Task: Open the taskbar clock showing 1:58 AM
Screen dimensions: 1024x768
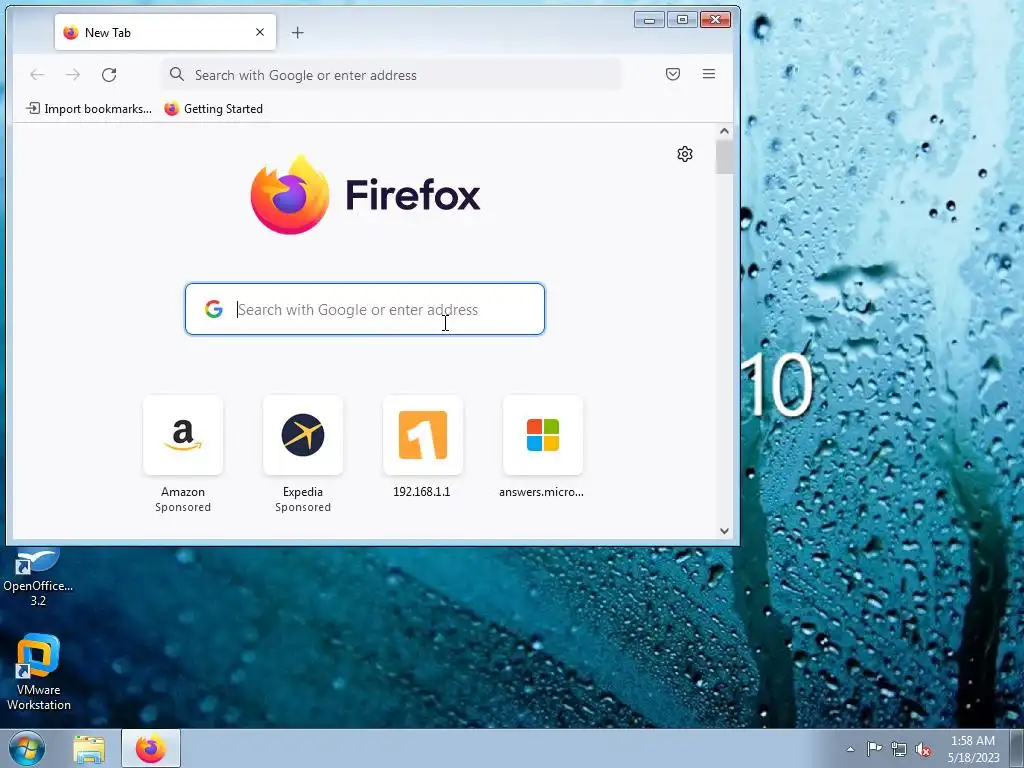Action: tap(973, 749)
